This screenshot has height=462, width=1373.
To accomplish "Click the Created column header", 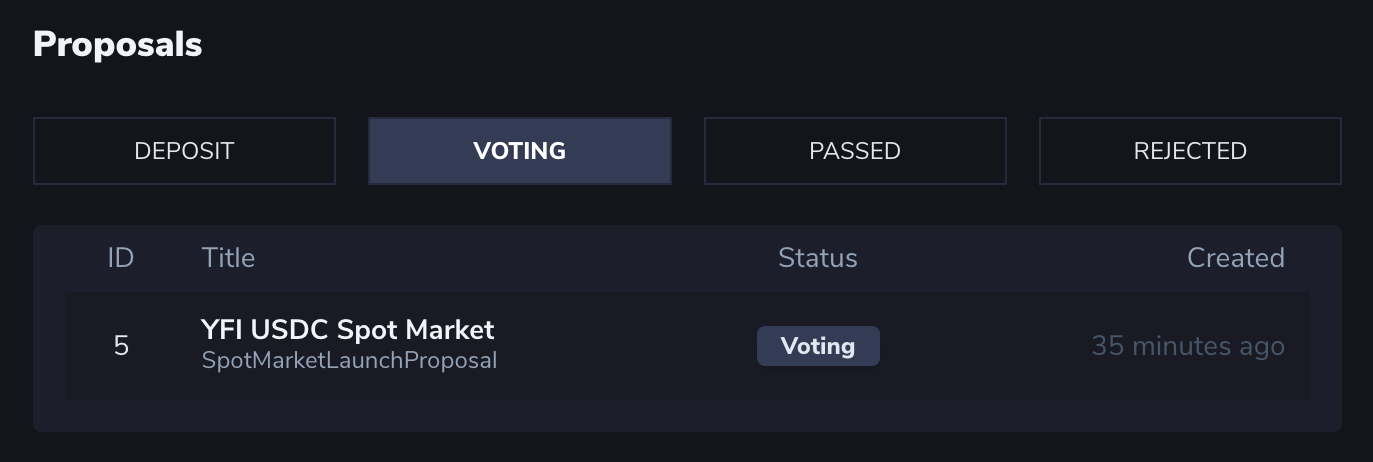I will (1235, 258).
